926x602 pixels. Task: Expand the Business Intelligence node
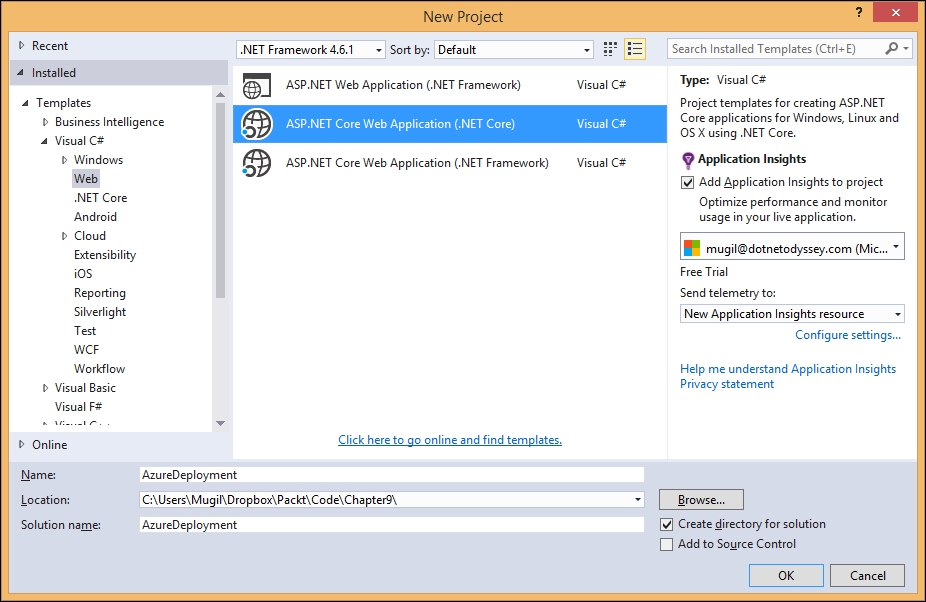click(45, 122)
